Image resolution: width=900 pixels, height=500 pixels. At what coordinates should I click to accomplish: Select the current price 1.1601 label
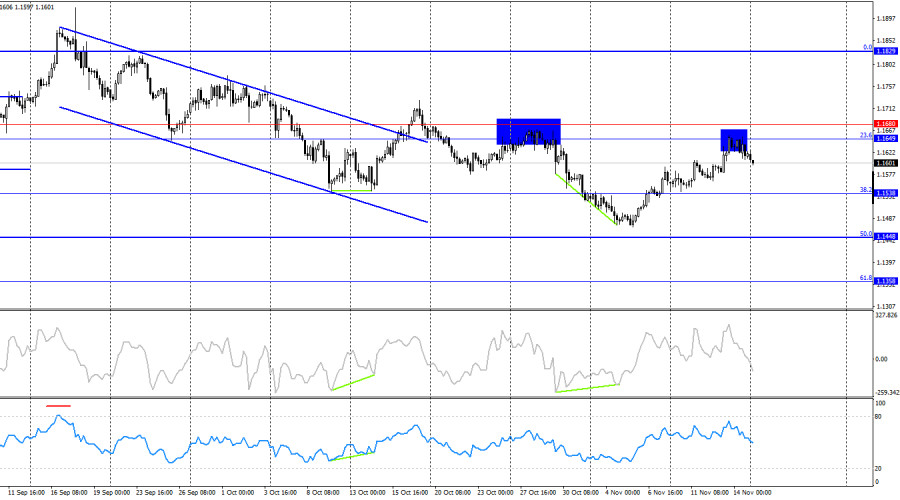[884, 163]
